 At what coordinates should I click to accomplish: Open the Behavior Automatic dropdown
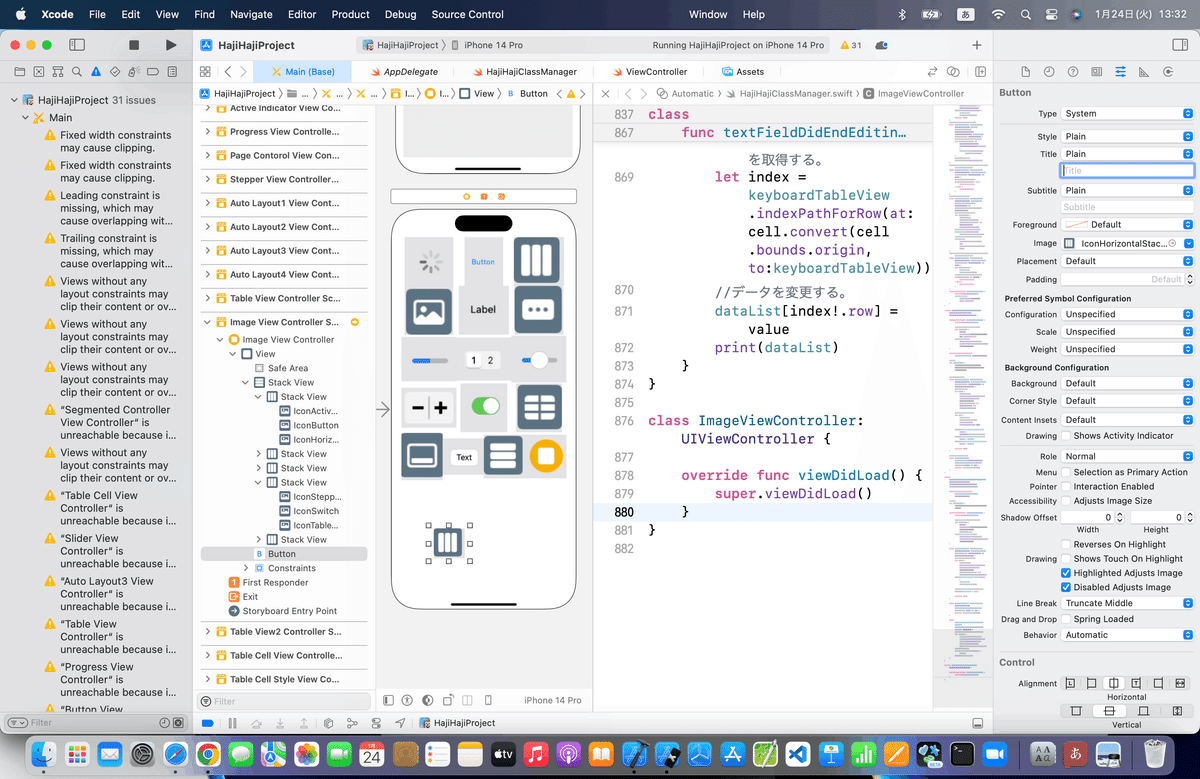click(x=1127, y=635)
